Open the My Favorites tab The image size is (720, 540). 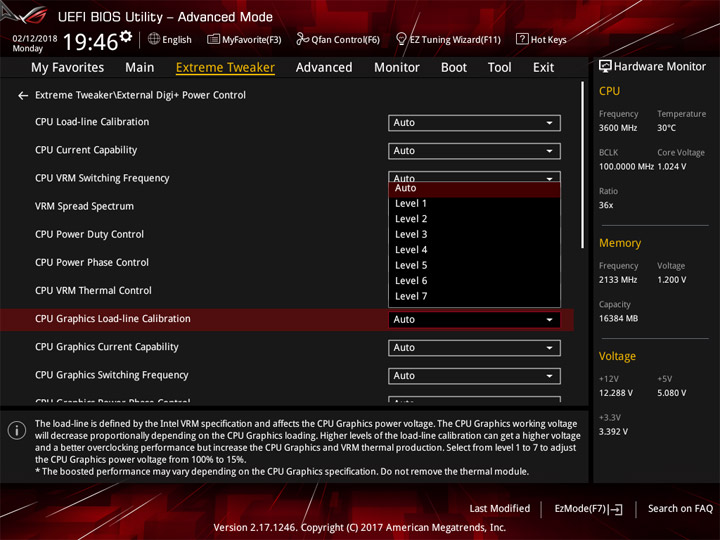pos(68,68)
